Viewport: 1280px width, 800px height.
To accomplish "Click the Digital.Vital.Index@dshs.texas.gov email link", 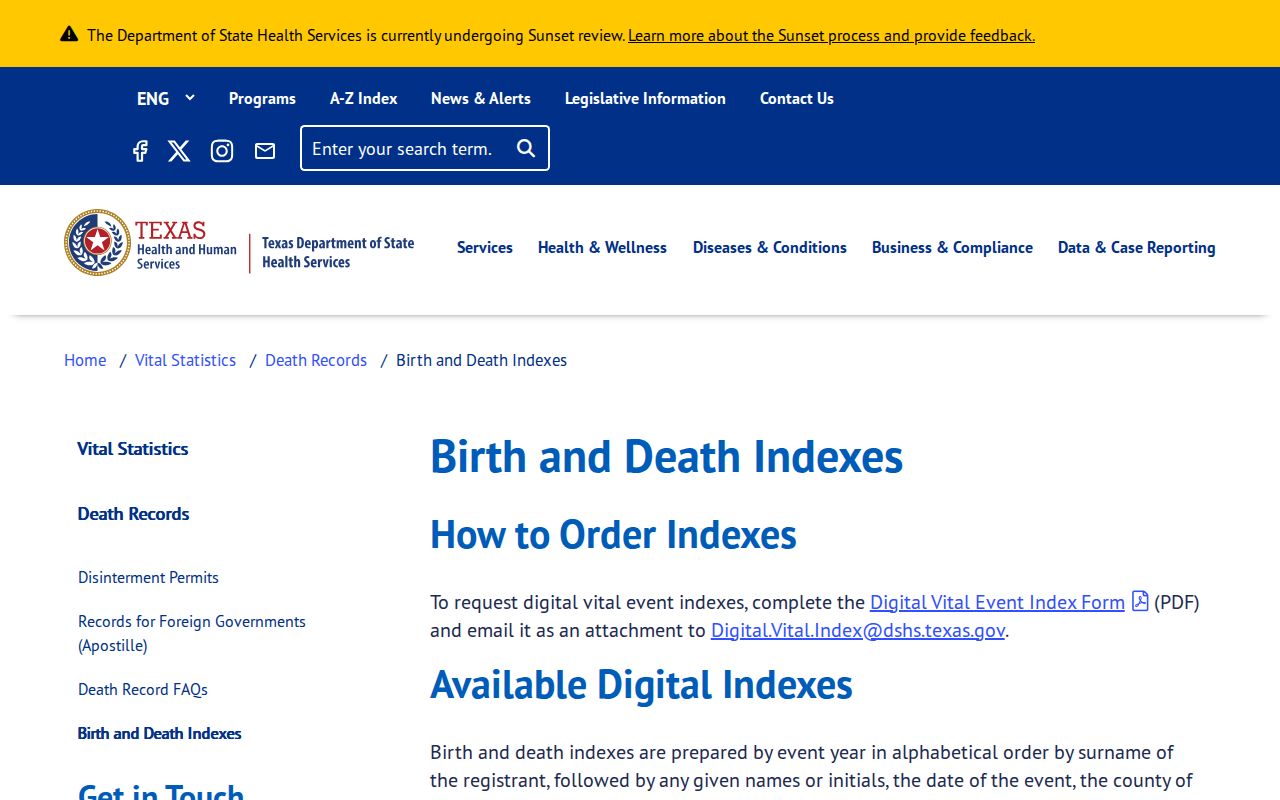I will pyautogui.click(x=858, y=630).
